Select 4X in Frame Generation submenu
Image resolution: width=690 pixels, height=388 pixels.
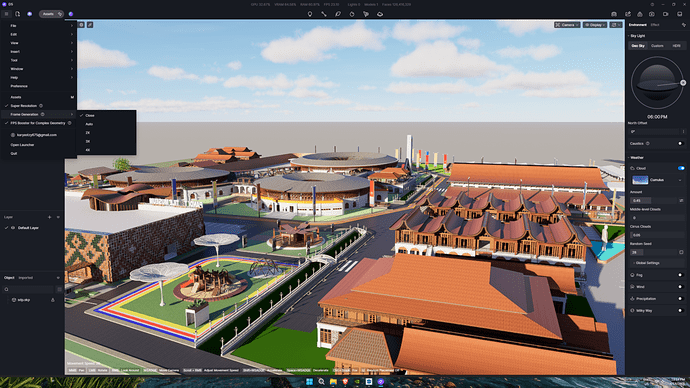(x=106, y=150)
